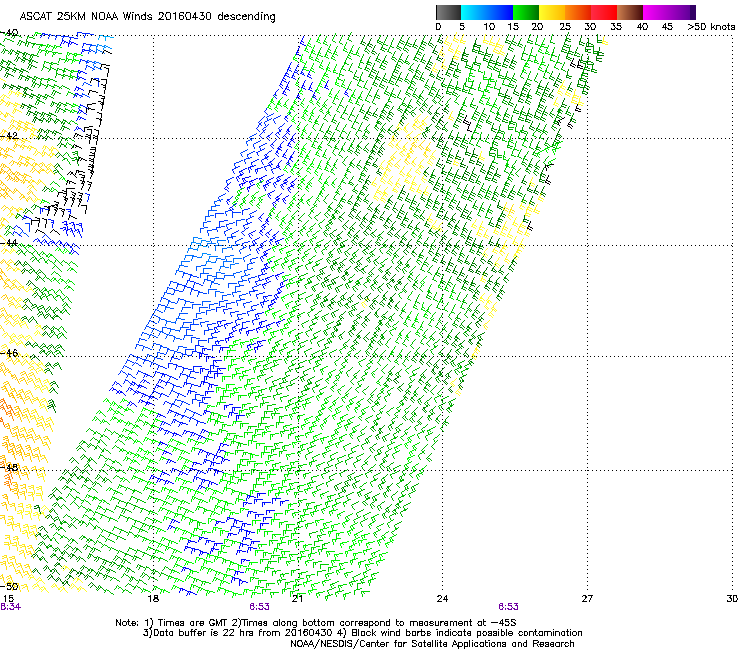The image size is (740, 650).
Task: Click the orange 25-30 knots legend segment
Action: click(x=578, y=12)
